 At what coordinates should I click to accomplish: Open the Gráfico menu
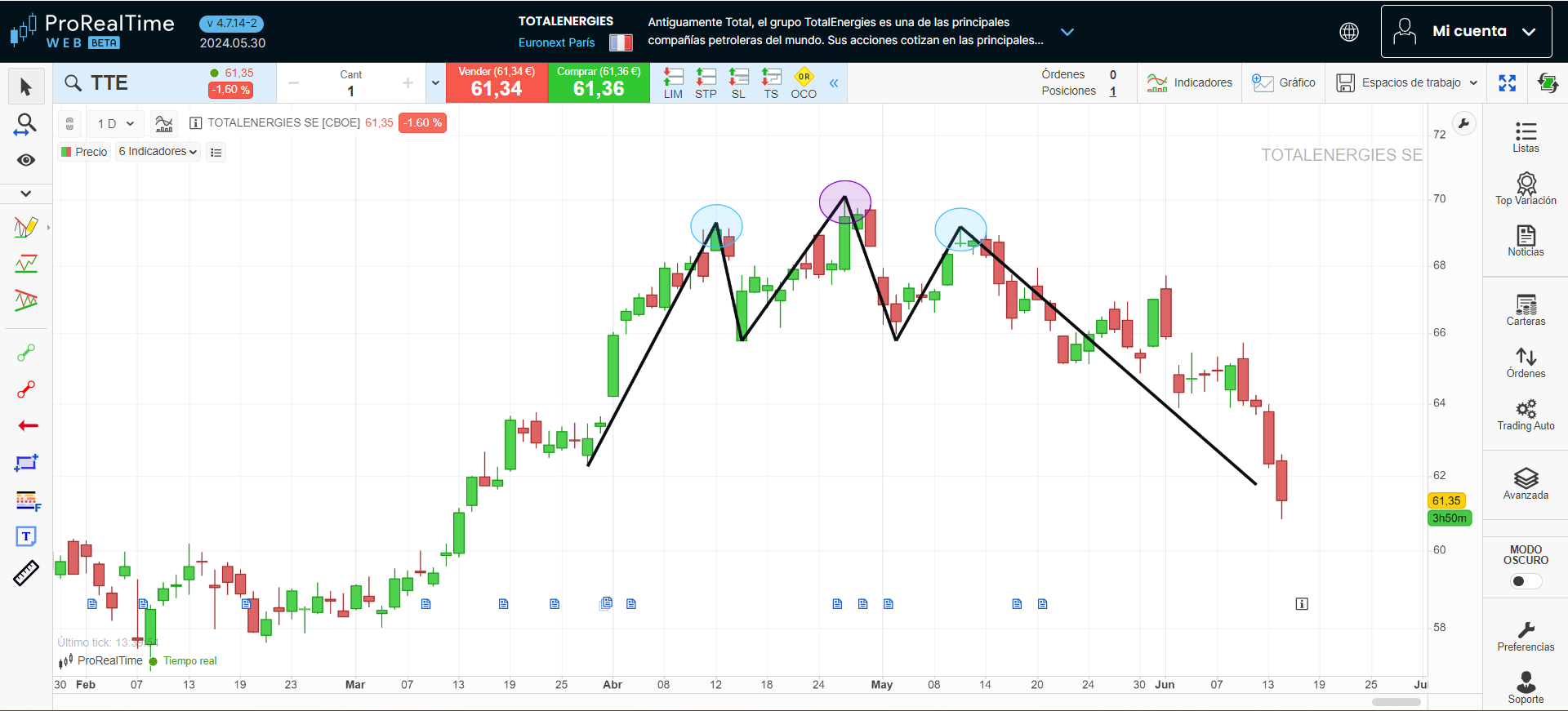[x=1284, y=82]
